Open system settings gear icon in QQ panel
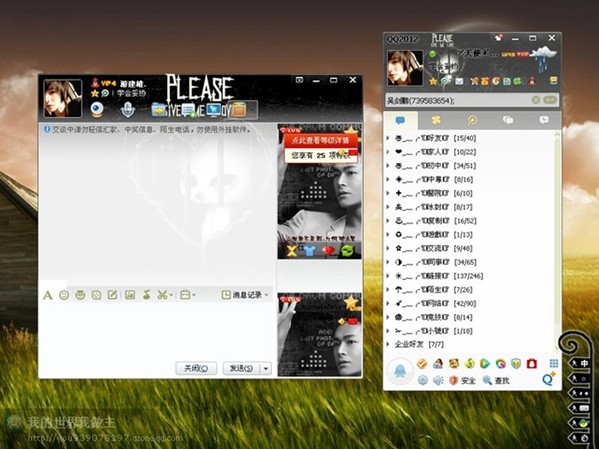 point(423,380)
